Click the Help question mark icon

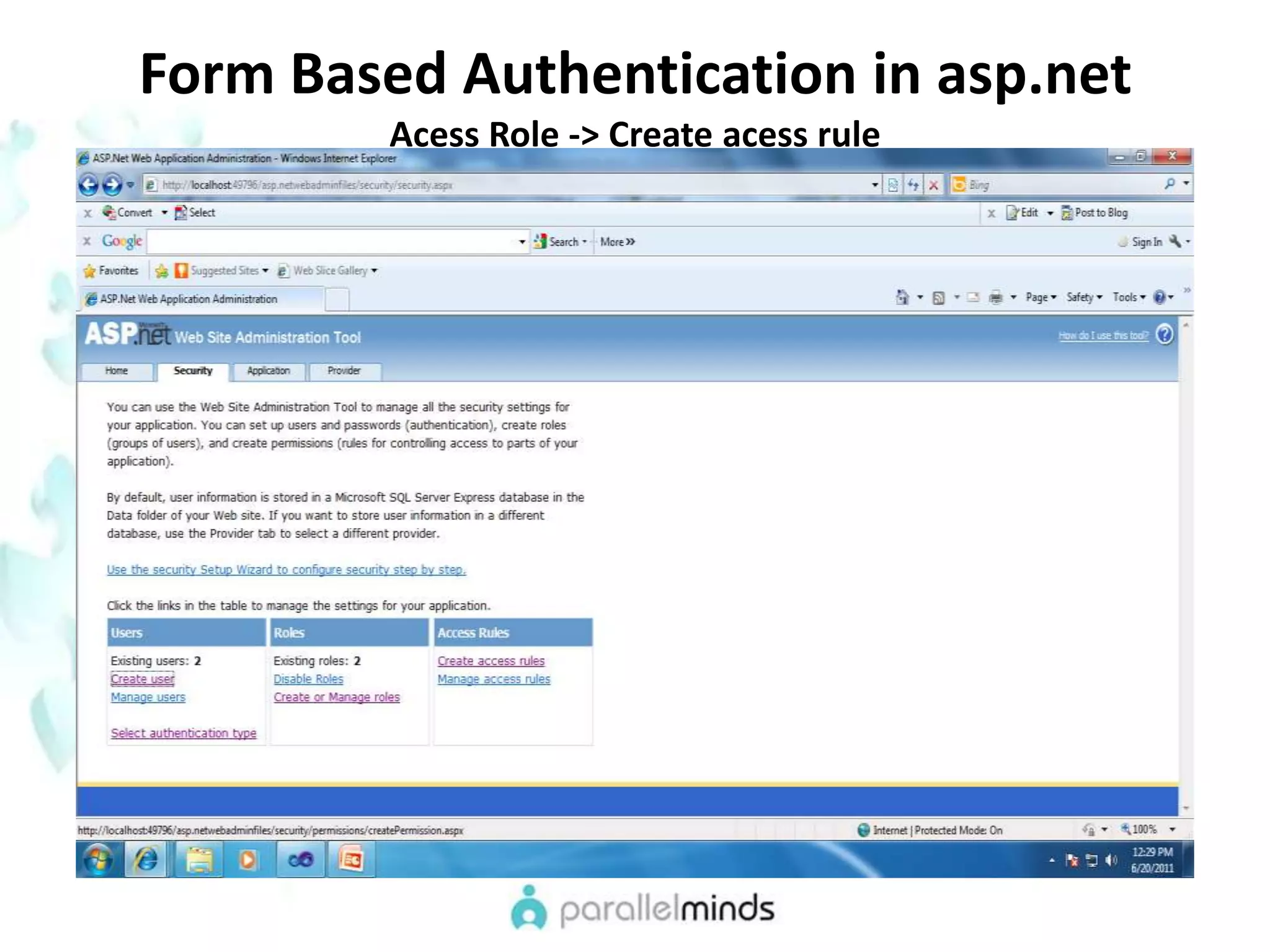pyautogui.click(x=1165, y=335)
